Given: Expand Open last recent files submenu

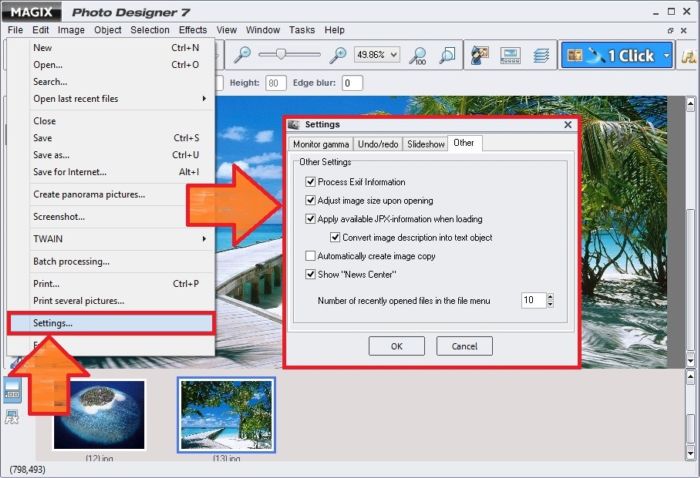Looking at the screenshot, I should pyautogui.click(x=204, y=99).
